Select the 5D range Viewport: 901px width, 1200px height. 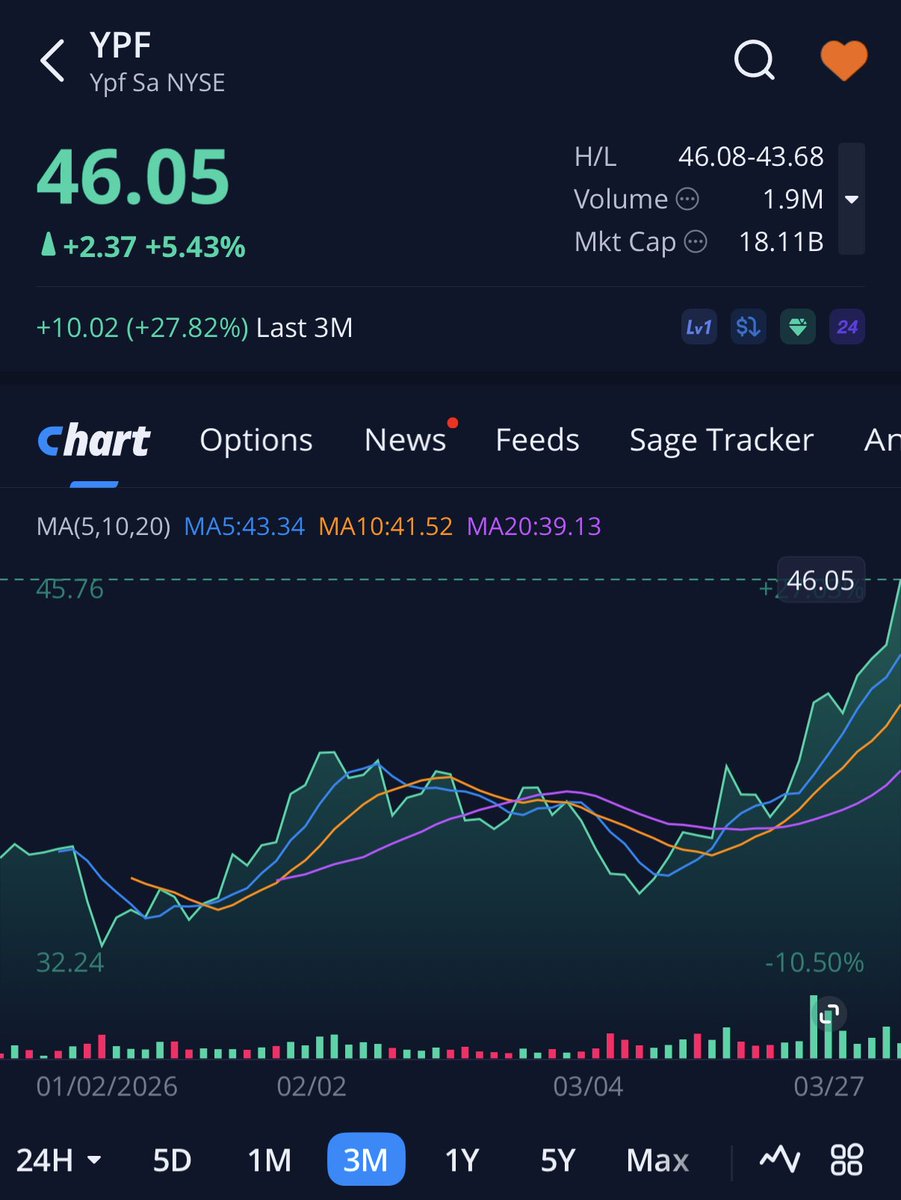point(172,1160)
